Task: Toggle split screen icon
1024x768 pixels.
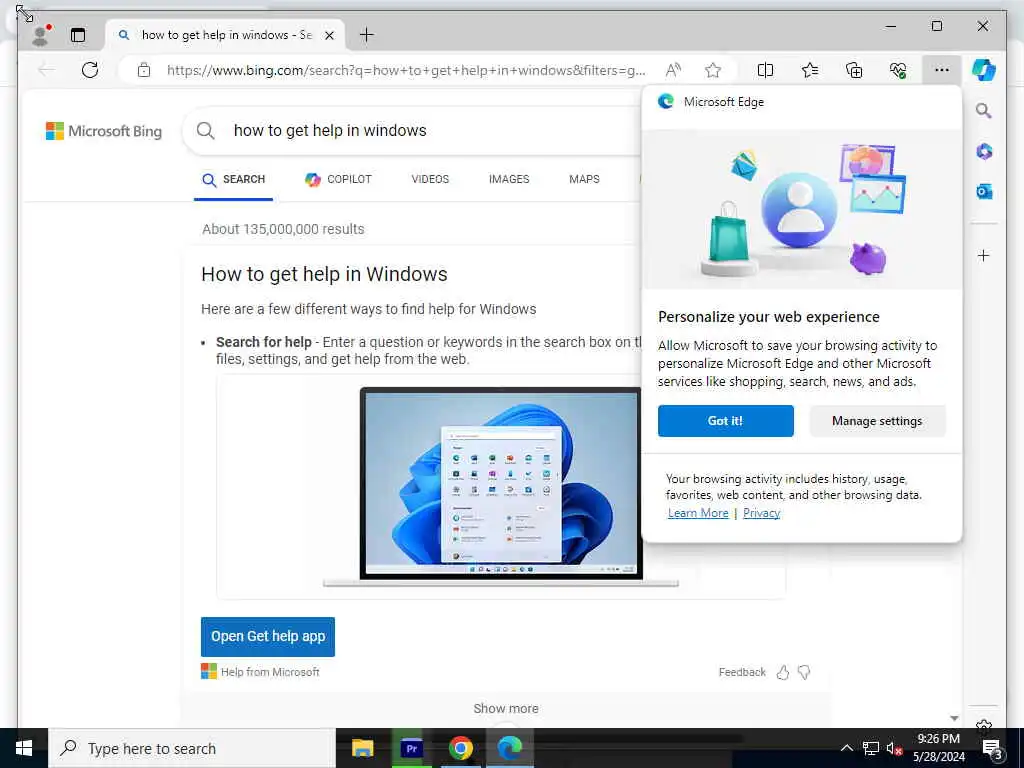Action: (x=765, y=70)
